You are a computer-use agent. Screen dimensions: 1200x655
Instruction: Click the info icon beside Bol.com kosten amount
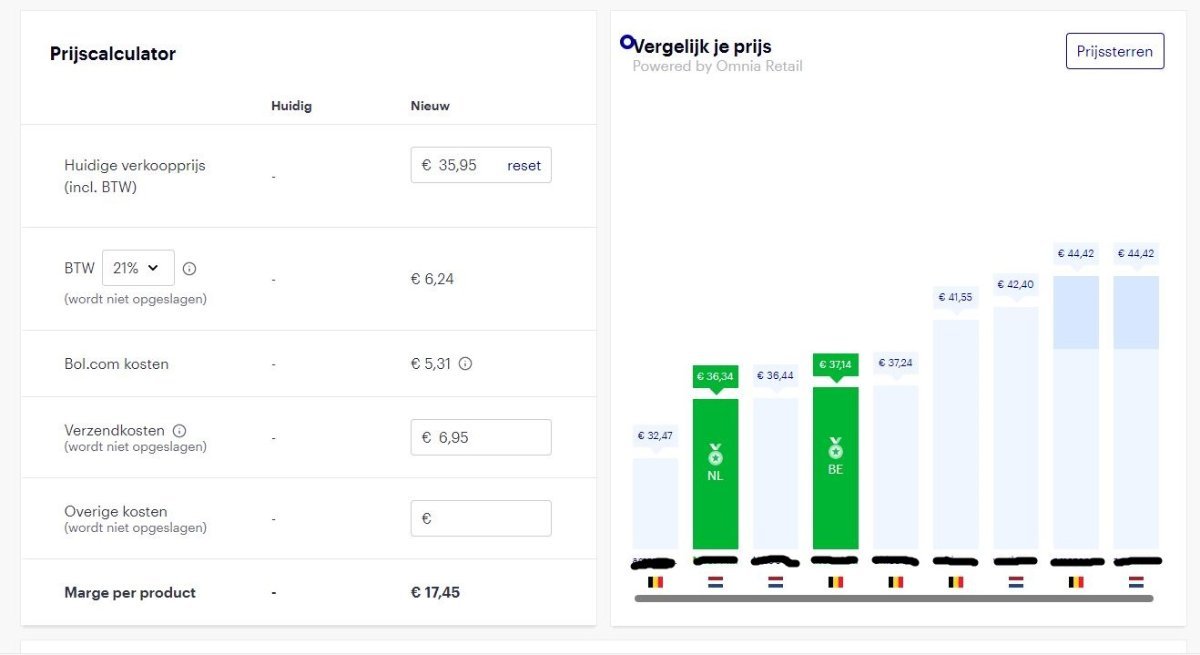[x=465, y=364]
